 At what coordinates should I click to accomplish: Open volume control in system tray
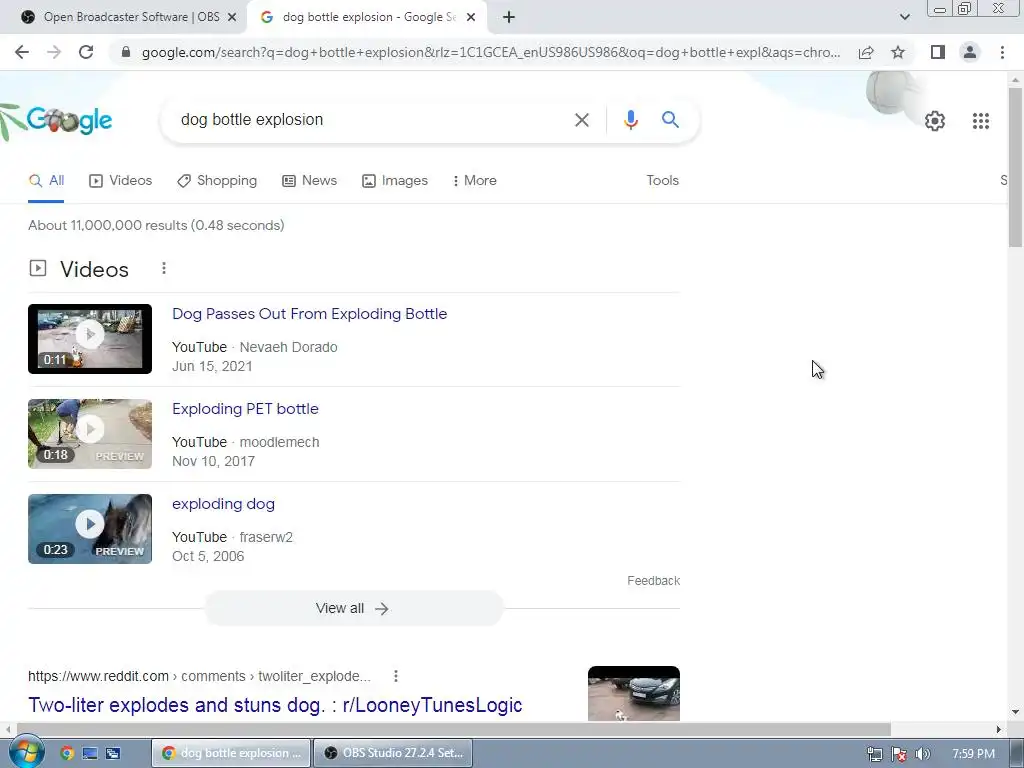[923, 754]
